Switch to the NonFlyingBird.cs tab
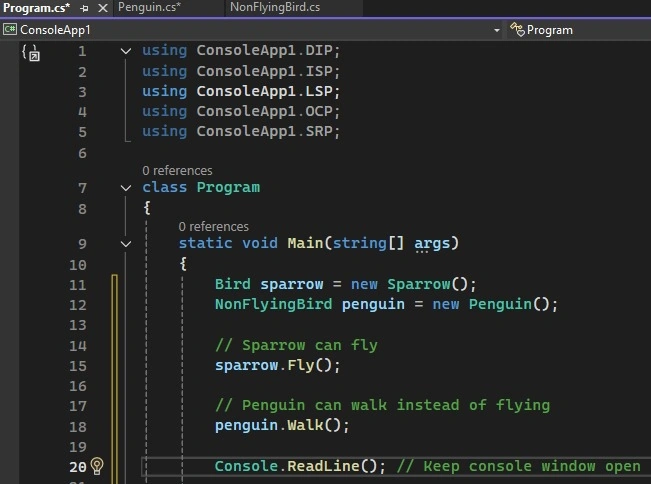The image size is (651, 484). coord(275,7)
